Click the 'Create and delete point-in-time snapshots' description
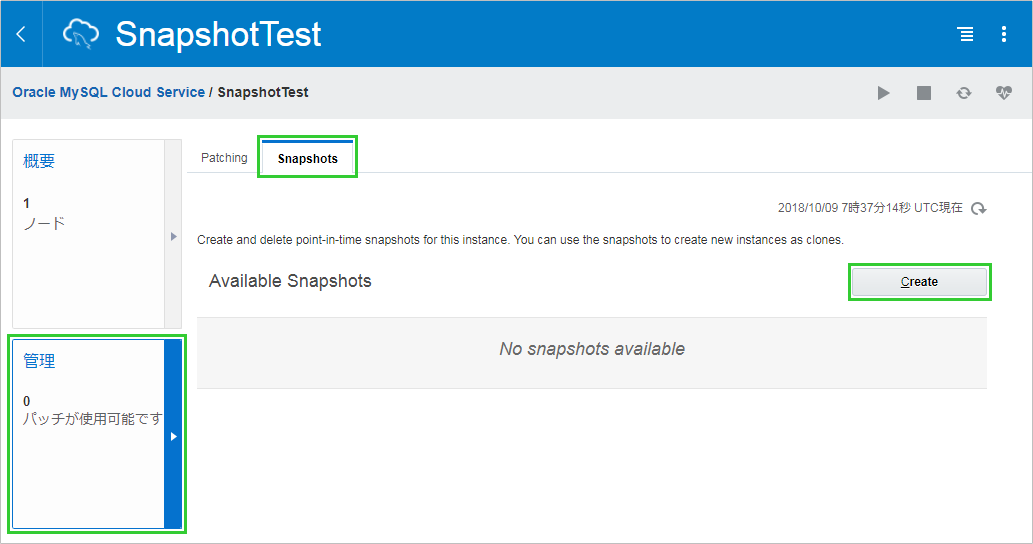 520,240
